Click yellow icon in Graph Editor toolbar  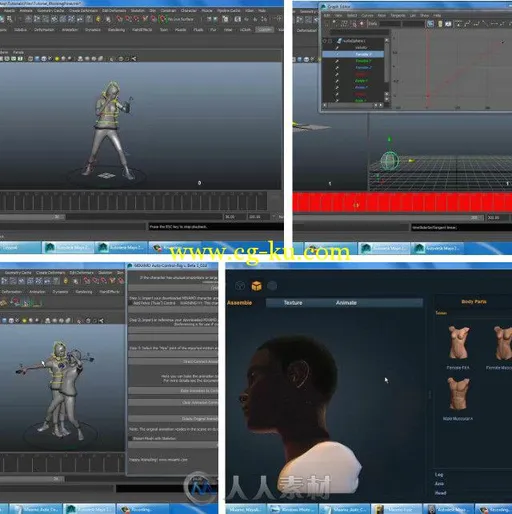[x=440, y=24]
